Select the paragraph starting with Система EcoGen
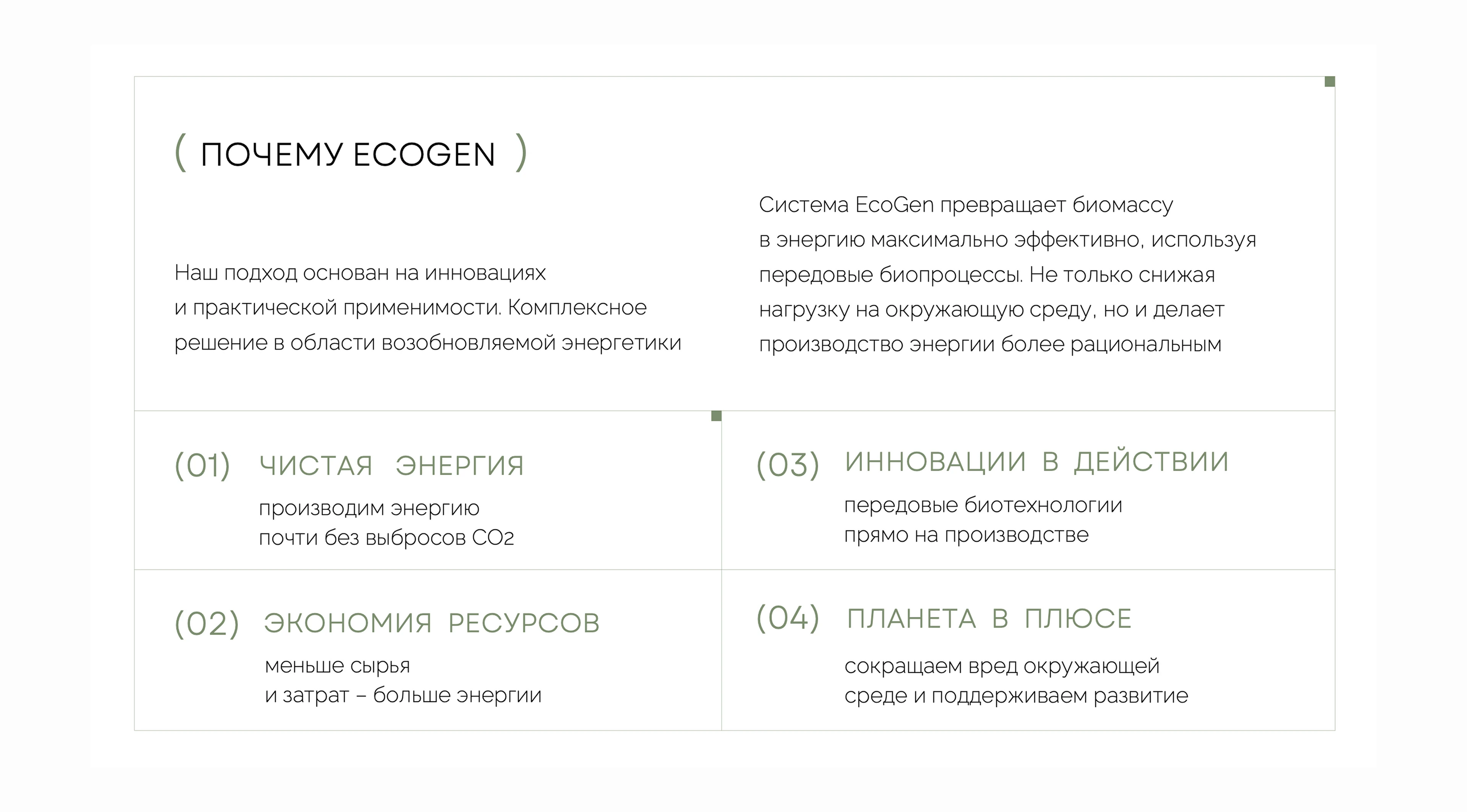1467x812 pixels. pyautogui.click(x=1007, y=274)
